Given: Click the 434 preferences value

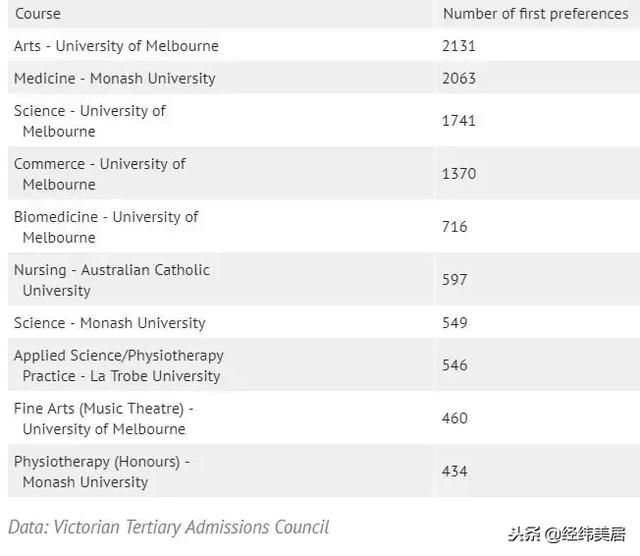Looking at the screenshot, I should click(x=455, y=471).
